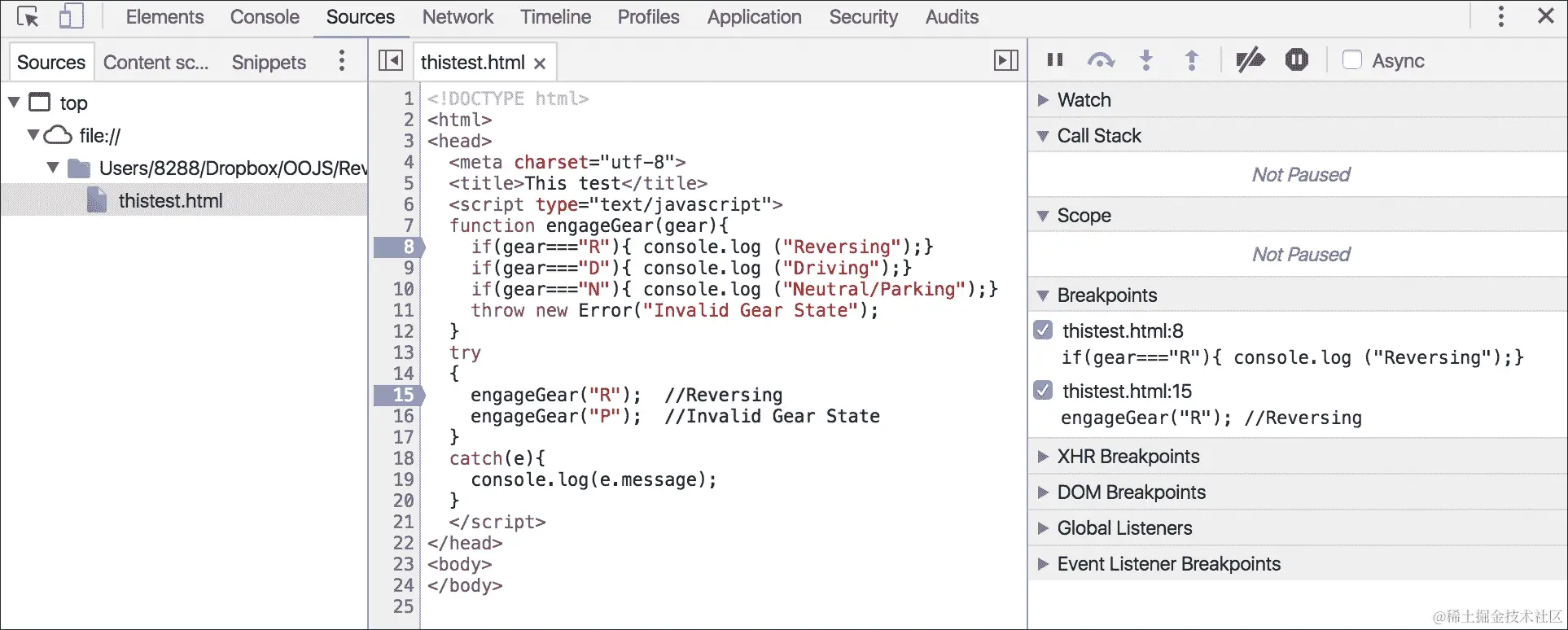The image size is (1568, 630).
Task: Toggle pause on exceptions
Action: [1297, 60]
